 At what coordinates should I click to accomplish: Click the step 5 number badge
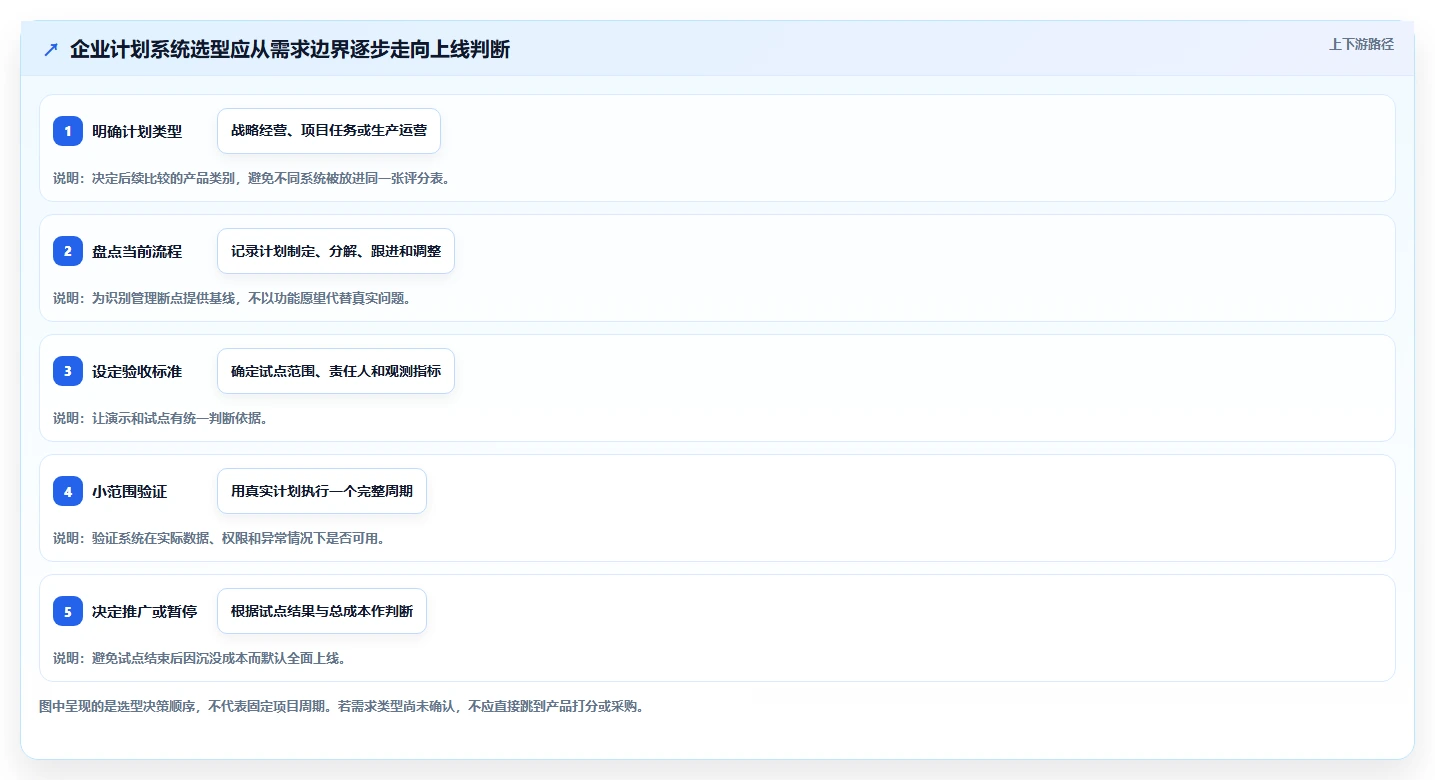[68, 611]
